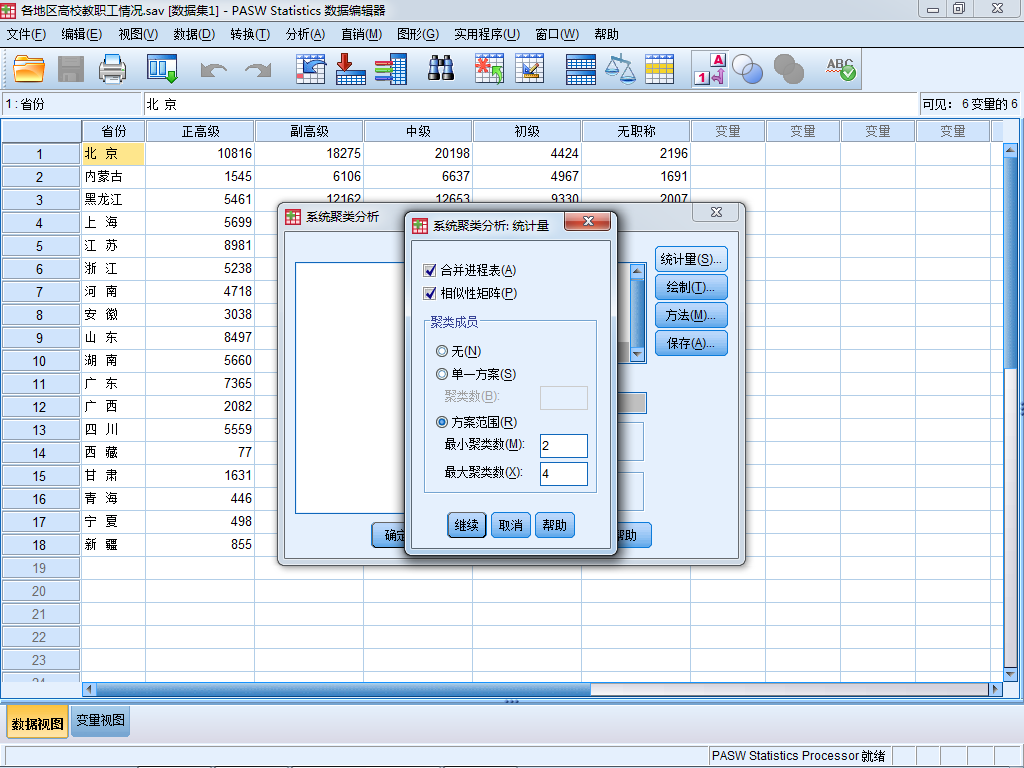Click the cell value 1691

636,176
